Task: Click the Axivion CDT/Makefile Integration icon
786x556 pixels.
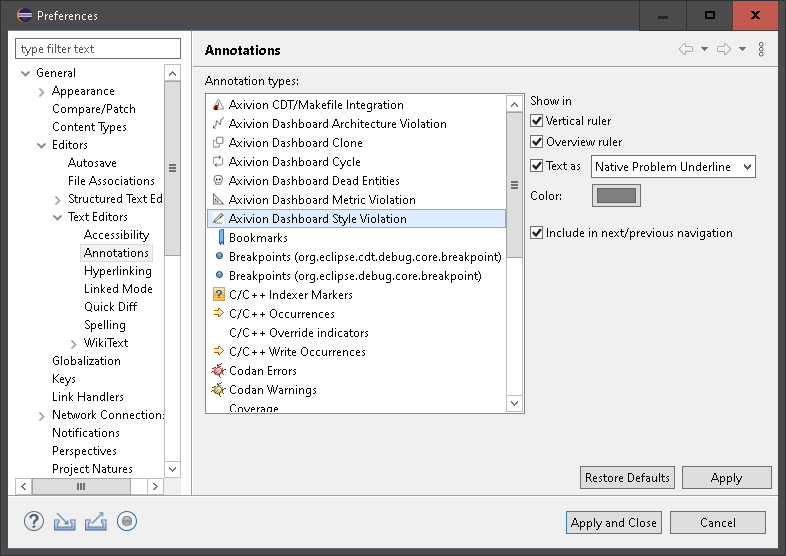Action: pyautogui.click(x=218, y=105)
